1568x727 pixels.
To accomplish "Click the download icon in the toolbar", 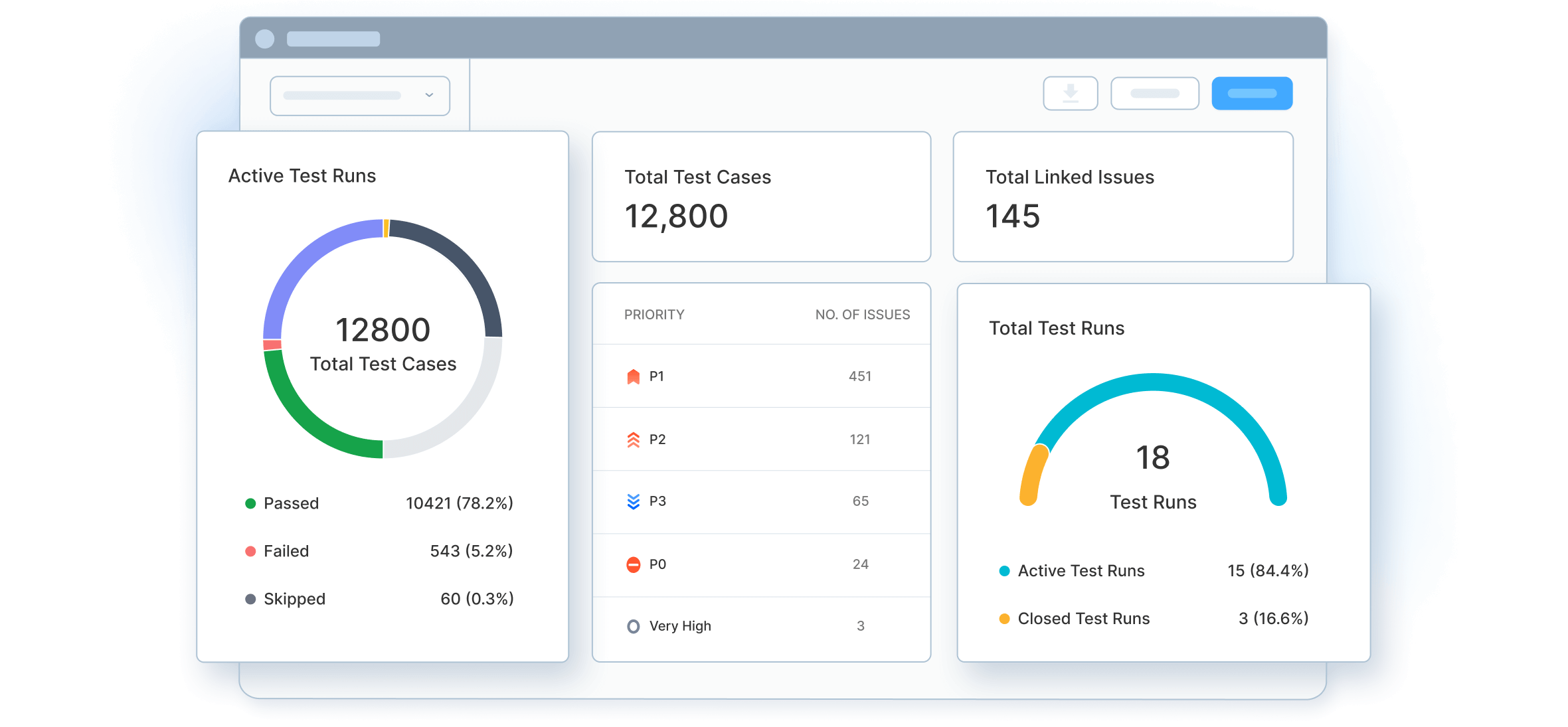I will coord(1069,93).
